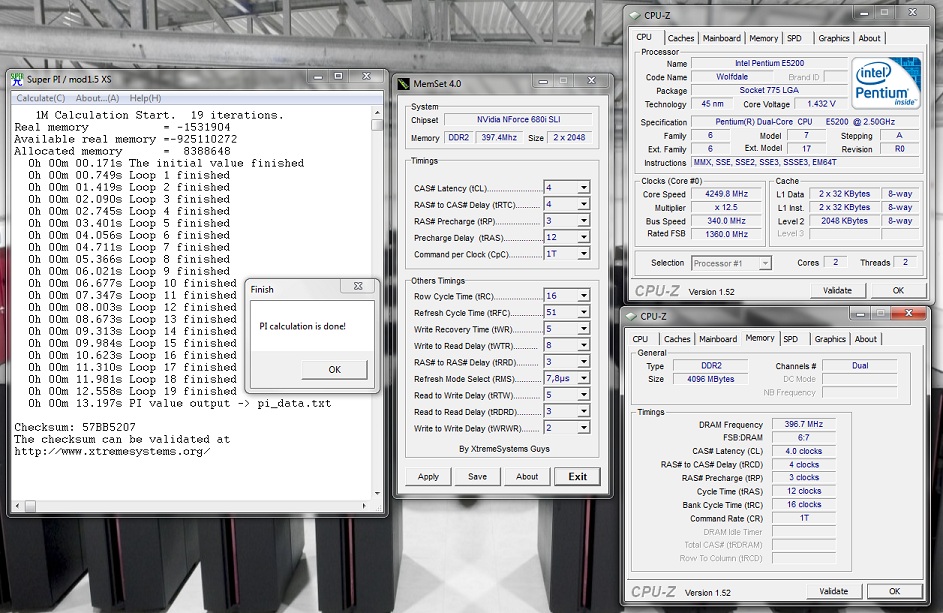Click the NVidia NForce 680i SLI chipset field
The width and height of the screenshot is (943, 613).
click(x=518, y=119)
